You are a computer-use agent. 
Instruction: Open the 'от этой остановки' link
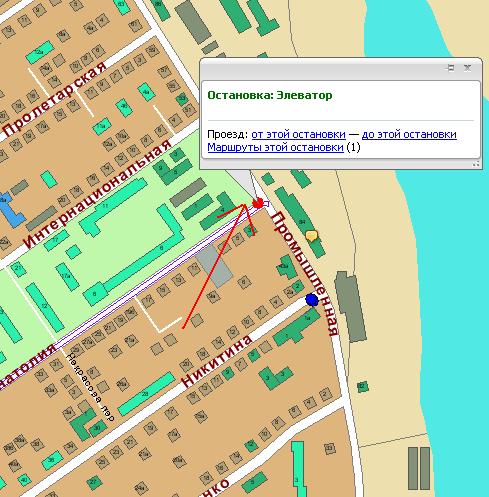[298, 134]
